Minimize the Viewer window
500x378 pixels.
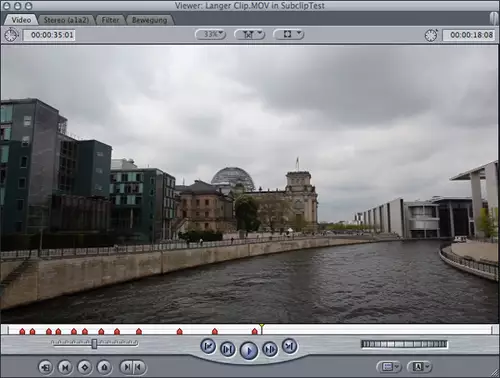tap(18, 6)
